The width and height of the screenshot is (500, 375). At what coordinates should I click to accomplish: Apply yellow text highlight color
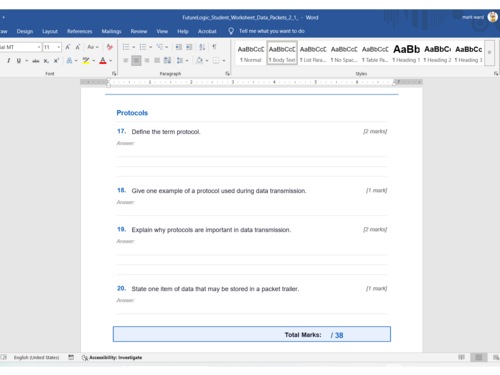pyautogui.click(x=86, y=60)
